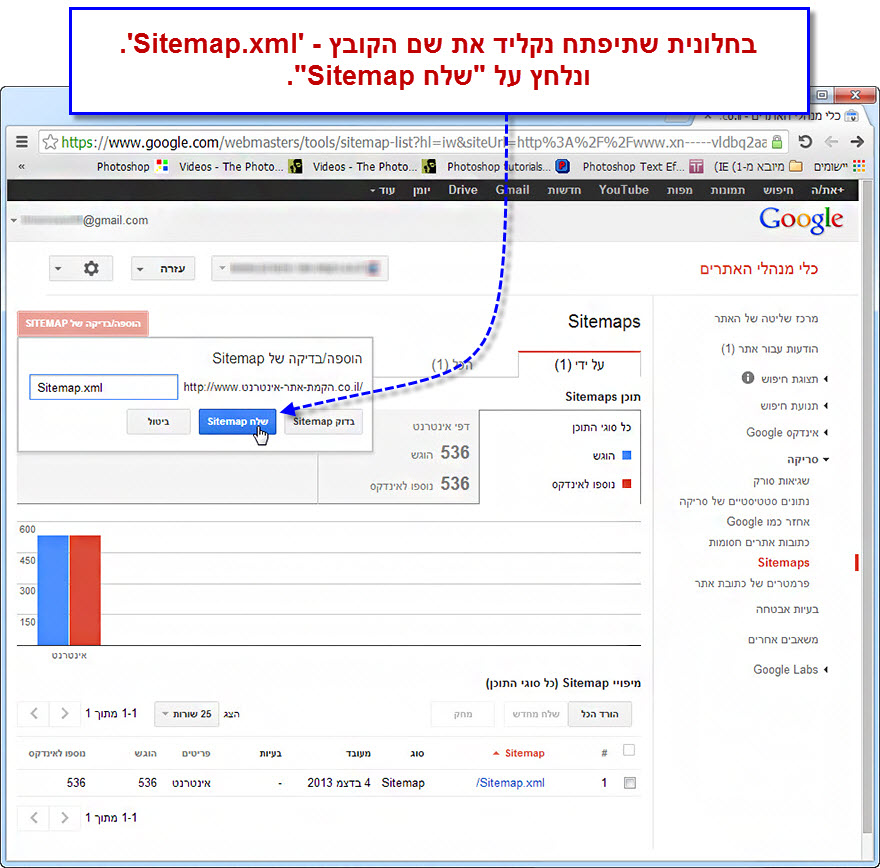Open the Help (עזרה) dropdown
Image resolution: width=880 pixels, height=868 pixels.
coord(163,268)
